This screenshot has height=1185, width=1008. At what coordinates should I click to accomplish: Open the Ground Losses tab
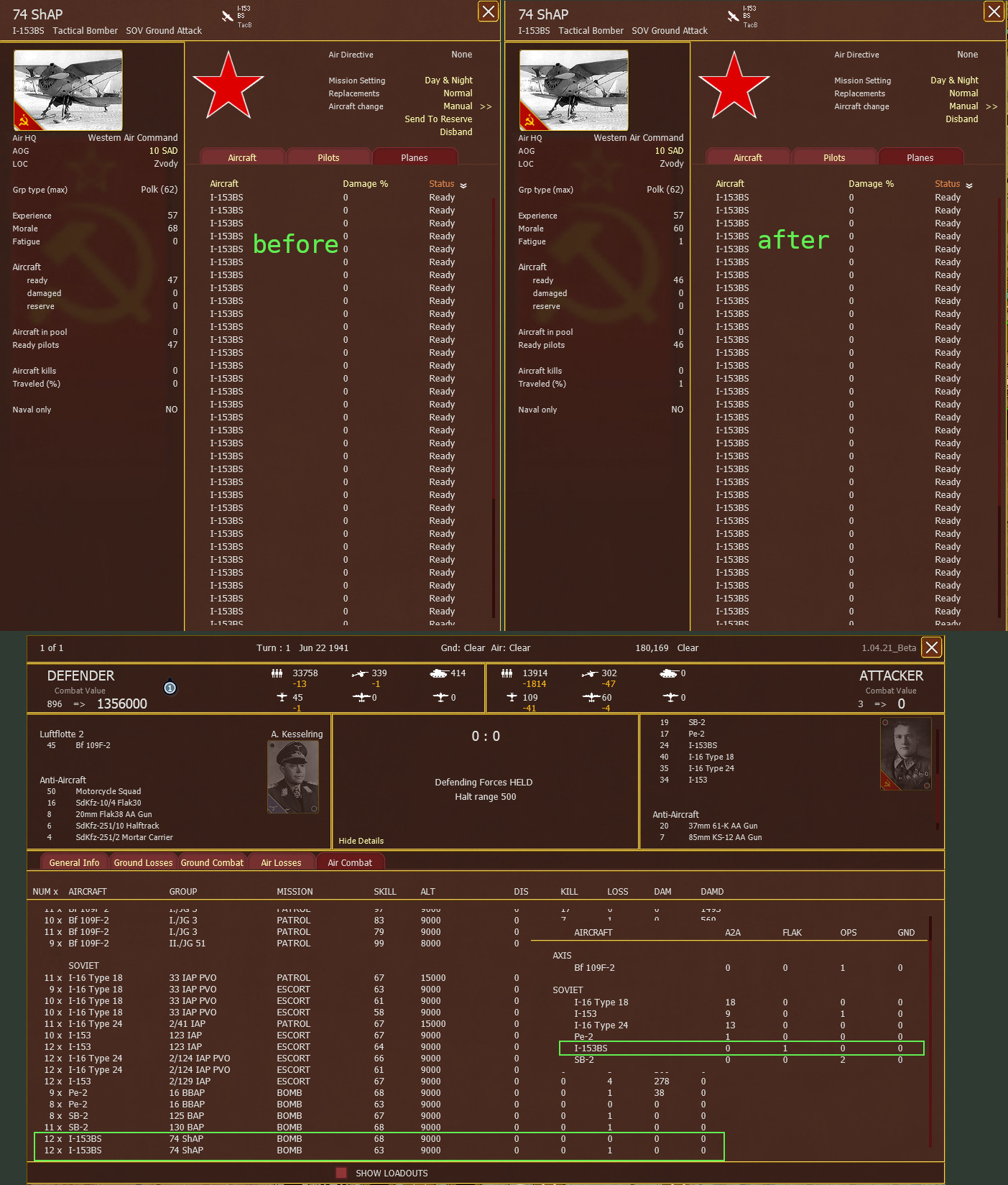(143, 862)
